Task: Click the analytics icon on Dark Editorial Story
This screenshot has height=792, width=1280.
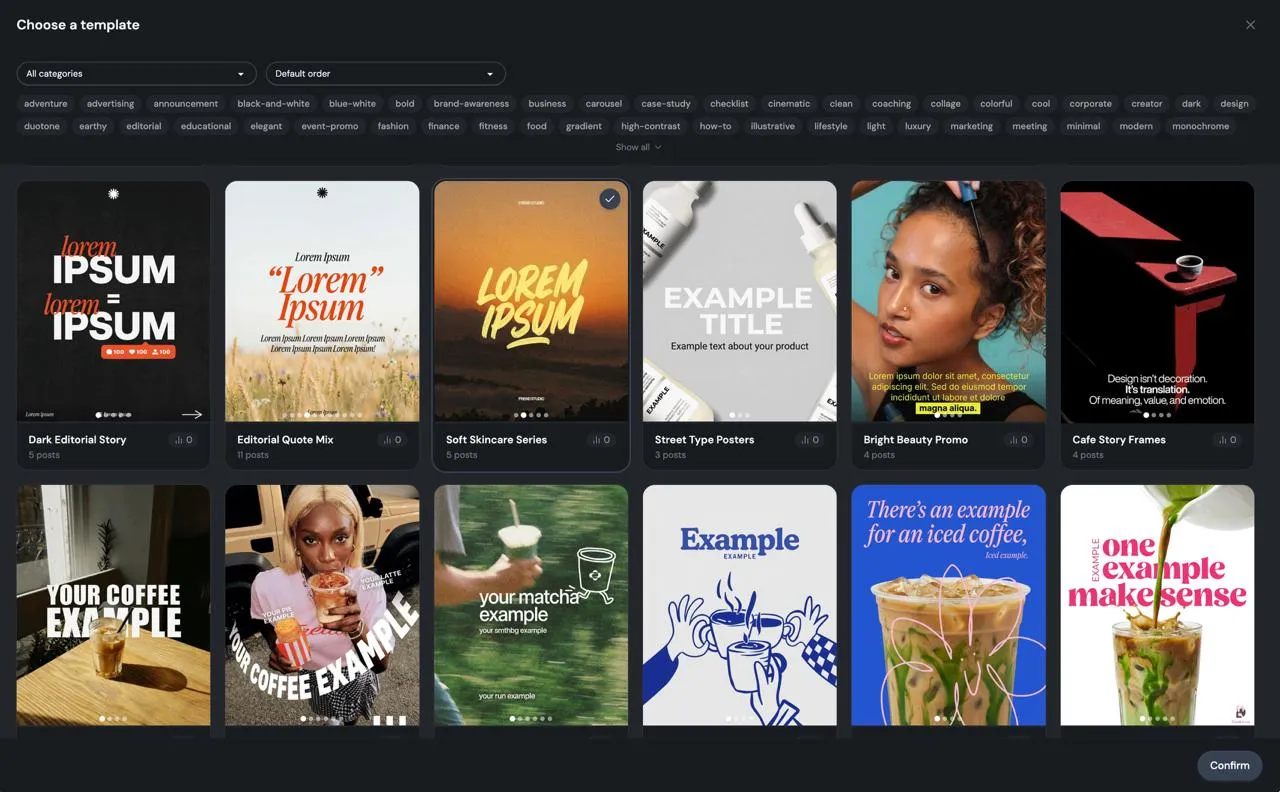Action: (x=181, y=439)
